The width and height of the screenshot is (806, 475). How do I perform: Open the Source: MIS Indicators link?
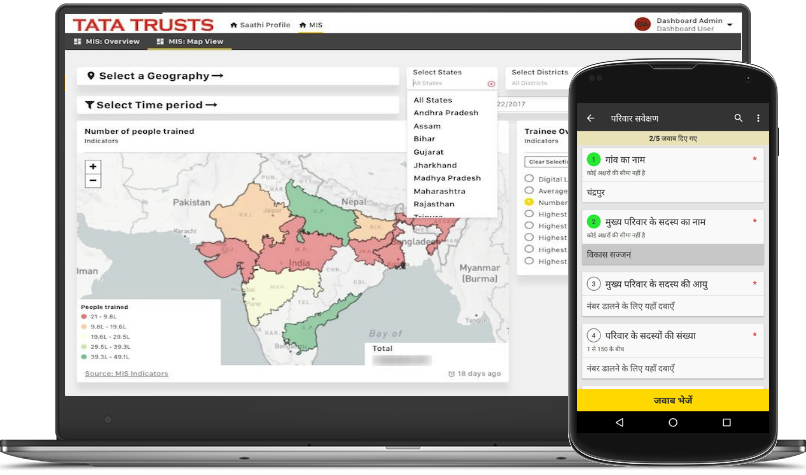(126, 374)
